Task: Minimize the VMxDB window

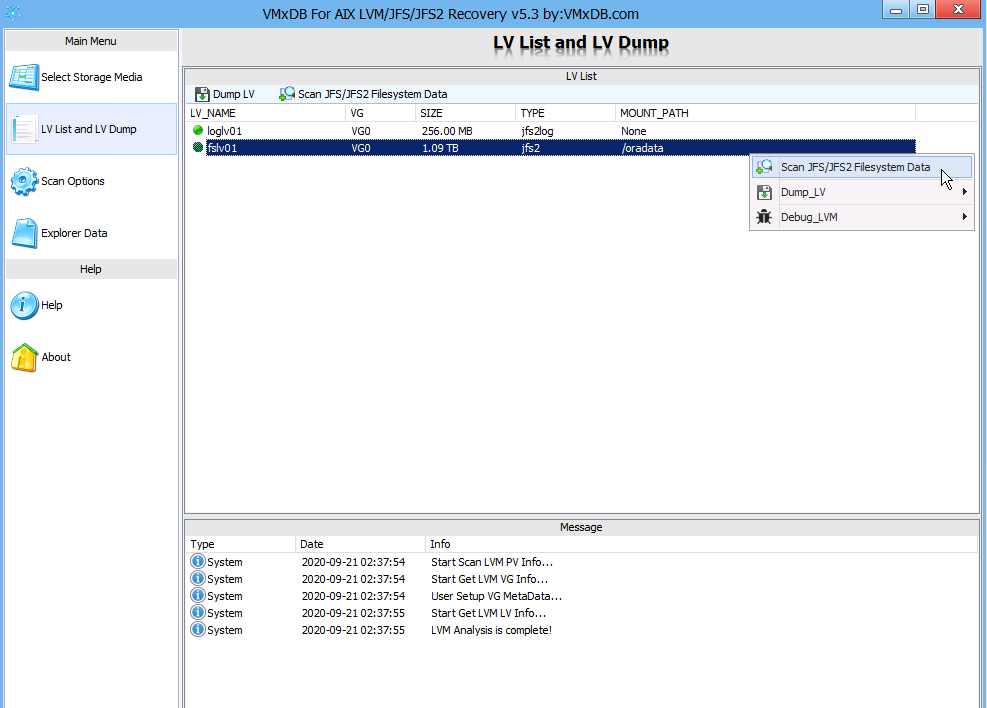Action: coord(896,9)
